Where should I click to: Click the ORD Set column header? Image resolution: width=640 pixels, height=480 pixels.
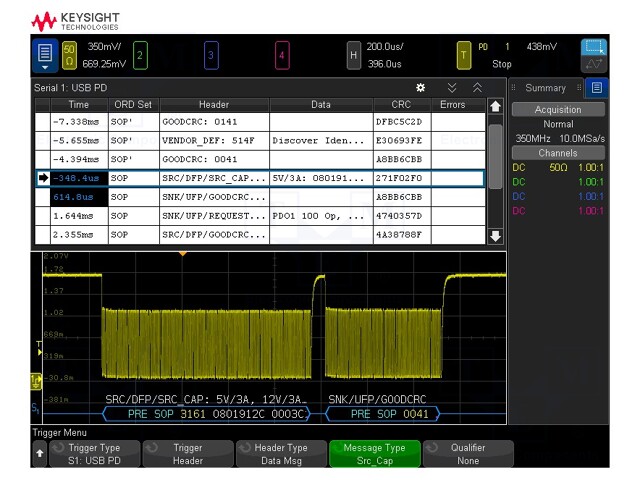tap(133, 105)
